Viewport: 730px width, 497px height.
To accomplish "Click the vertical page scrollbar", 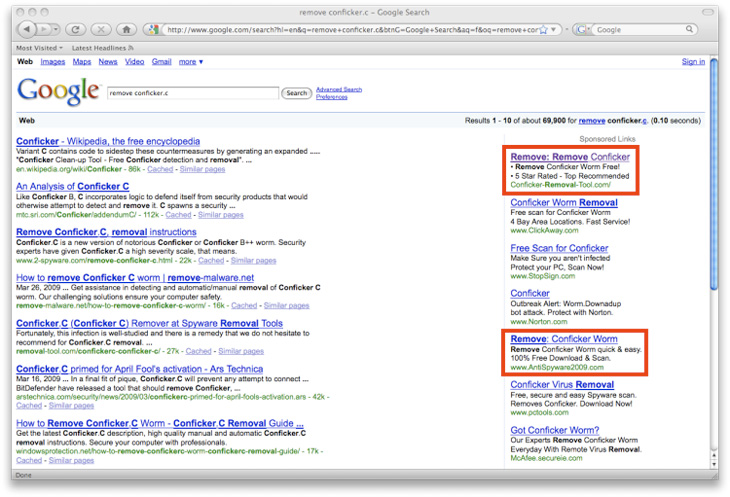I will [x=714, y=250].
